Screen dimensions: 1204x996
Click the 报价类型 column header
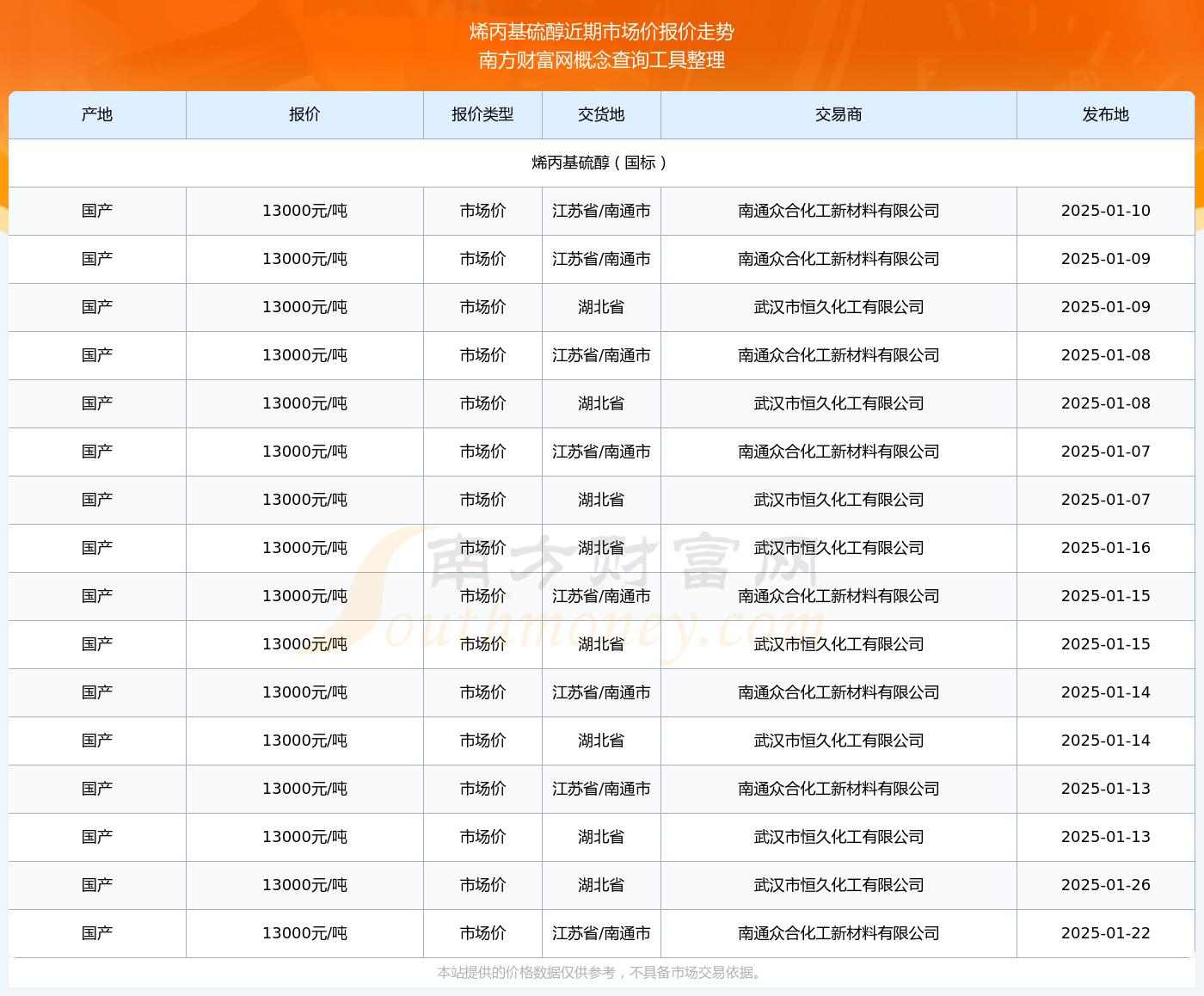pyautogui.click(x=482, y=114)
